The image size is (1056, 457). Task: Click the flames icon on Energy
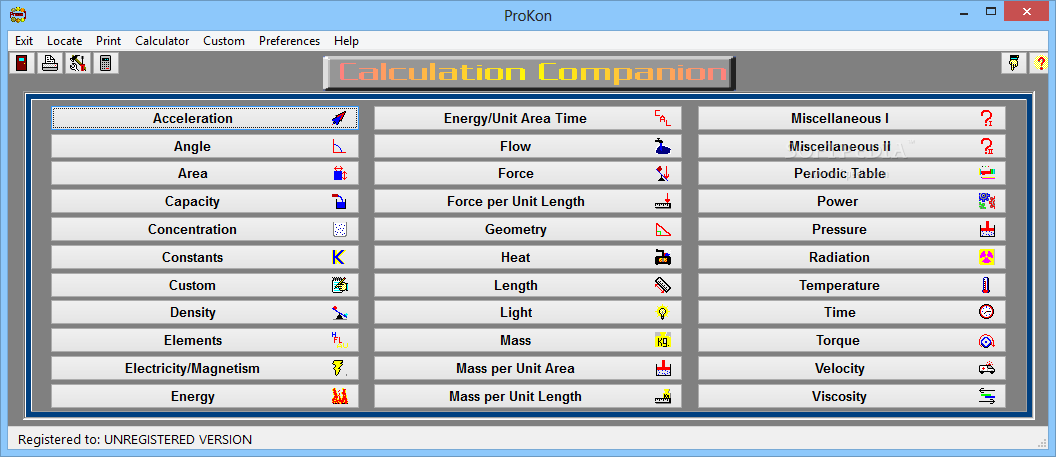pos(339,396)
